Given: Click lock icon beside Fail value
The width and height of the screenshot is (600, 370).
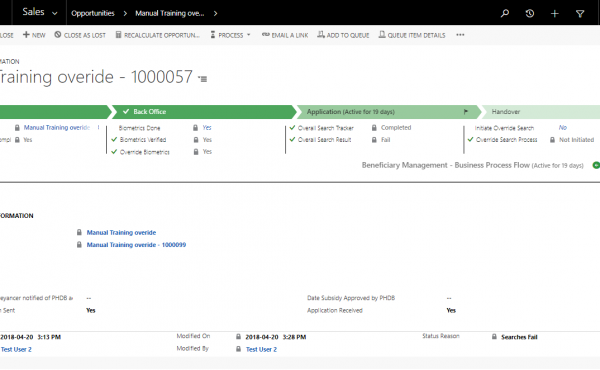Looking at the screenshot, I should click(x=374, y=140).
